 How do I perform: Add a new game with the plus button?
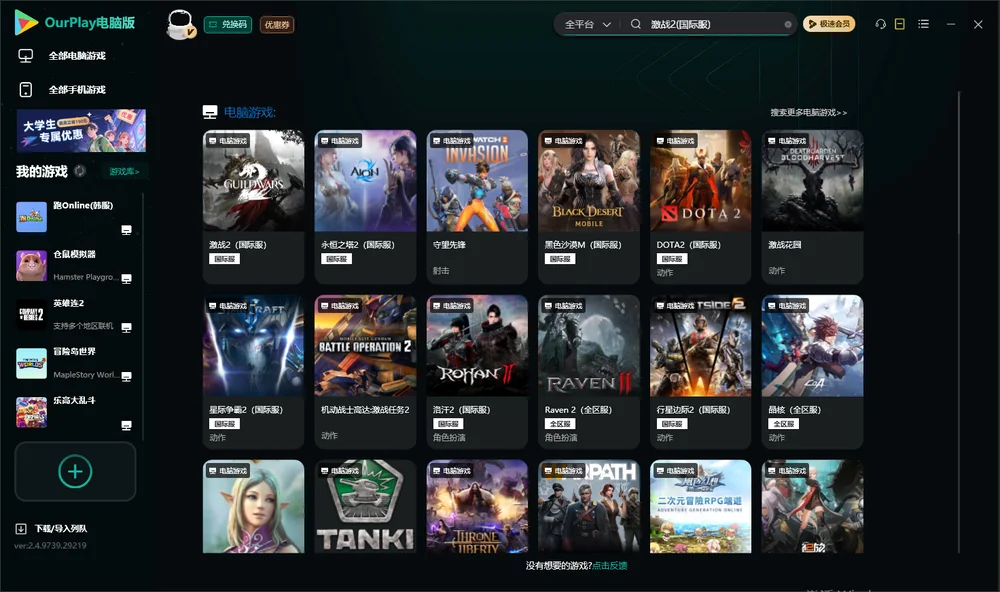click(x=75, y=471)
